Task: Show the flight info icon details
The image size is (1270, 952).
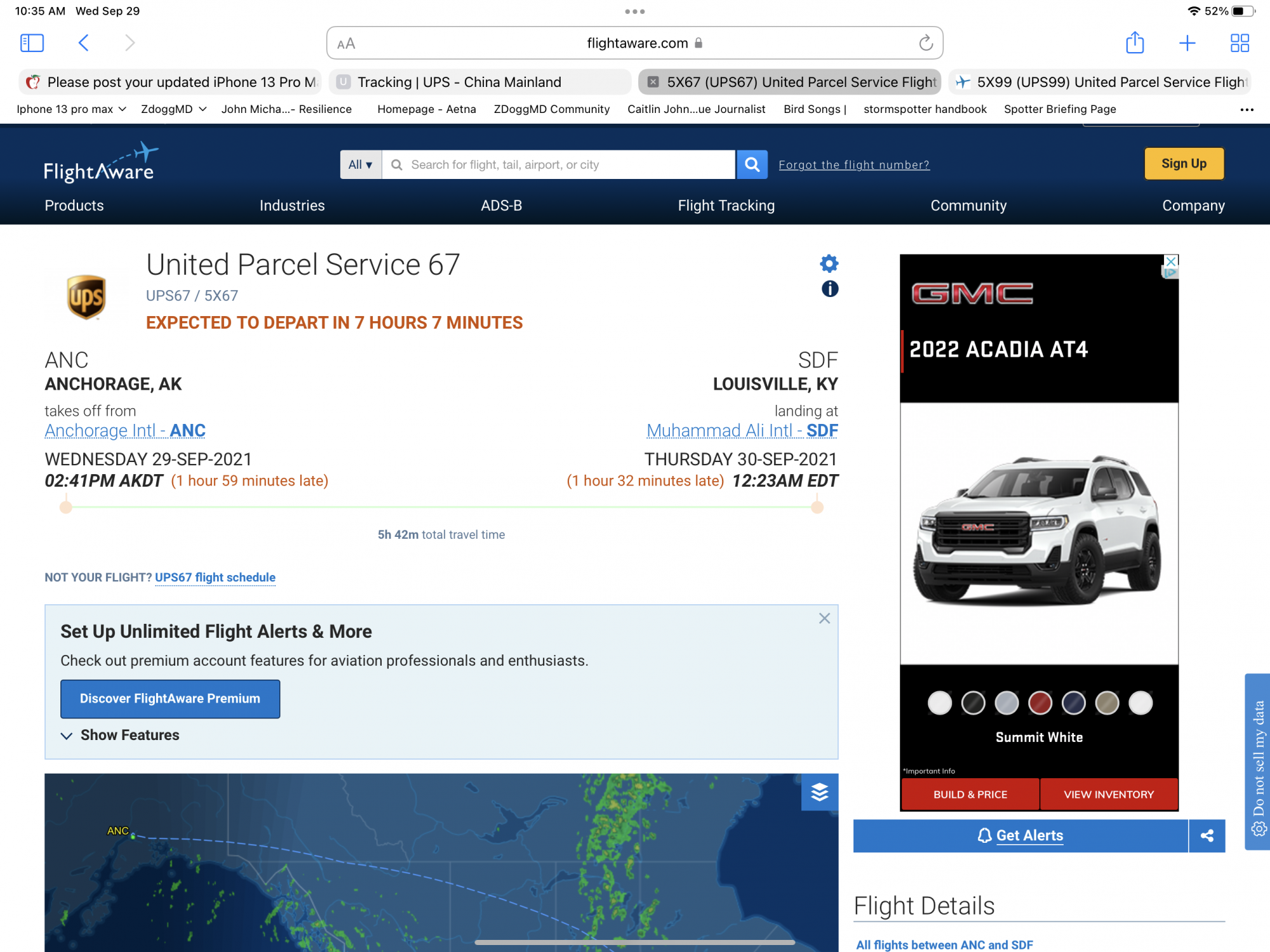Action: (x=830, y=289)
